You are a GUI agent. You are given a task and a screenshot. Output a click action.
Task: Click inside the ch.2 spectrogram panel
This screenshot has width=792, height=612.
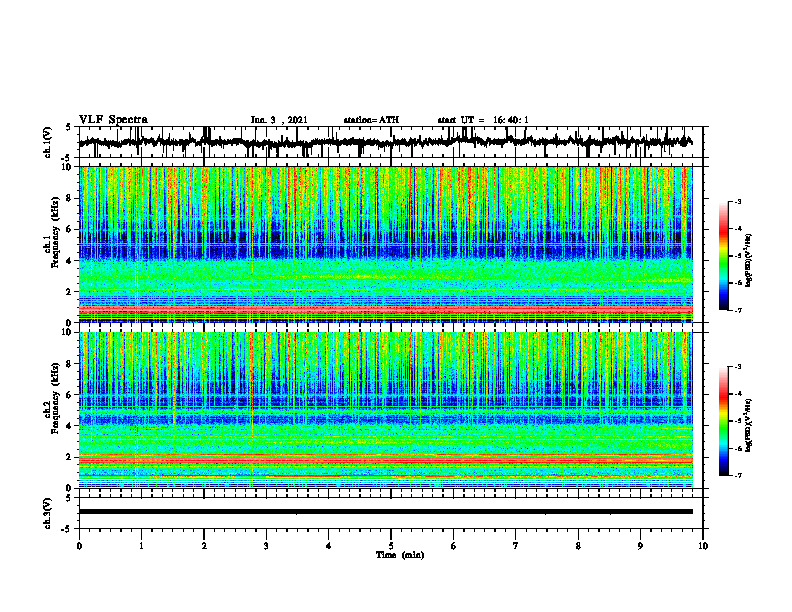[385, 410]
